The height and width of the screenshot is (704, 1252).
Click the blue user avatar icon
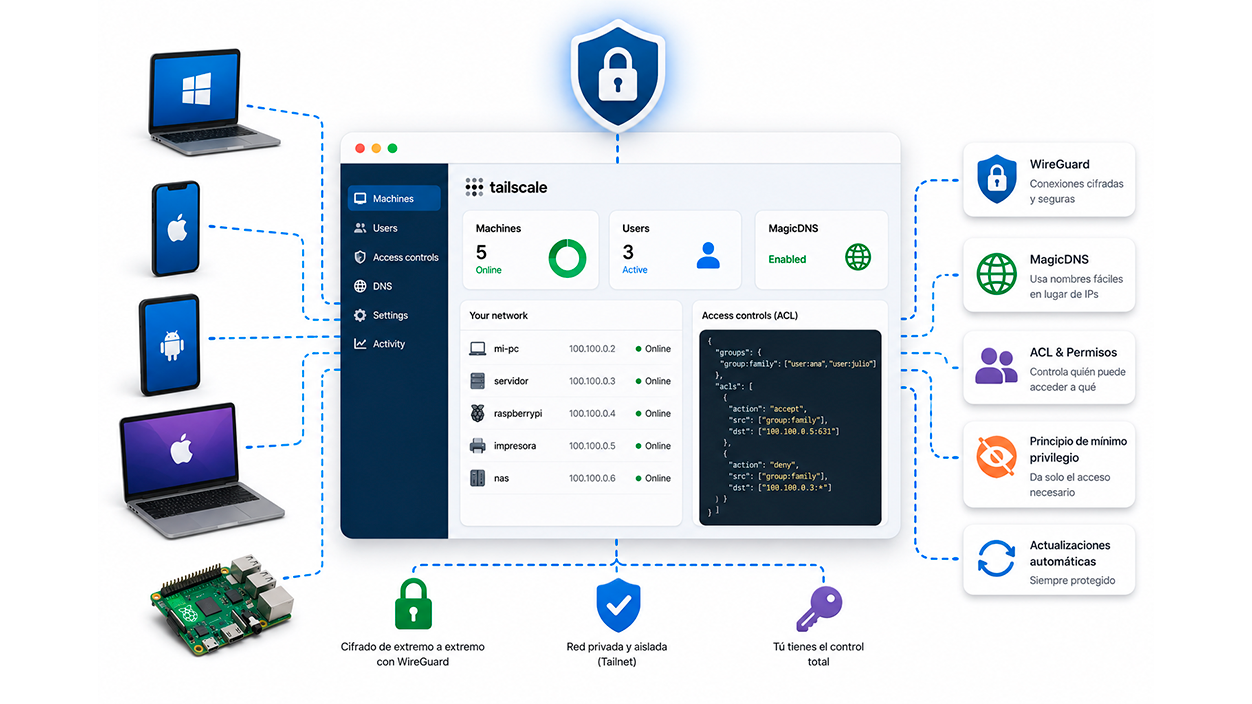pos(708,257)
